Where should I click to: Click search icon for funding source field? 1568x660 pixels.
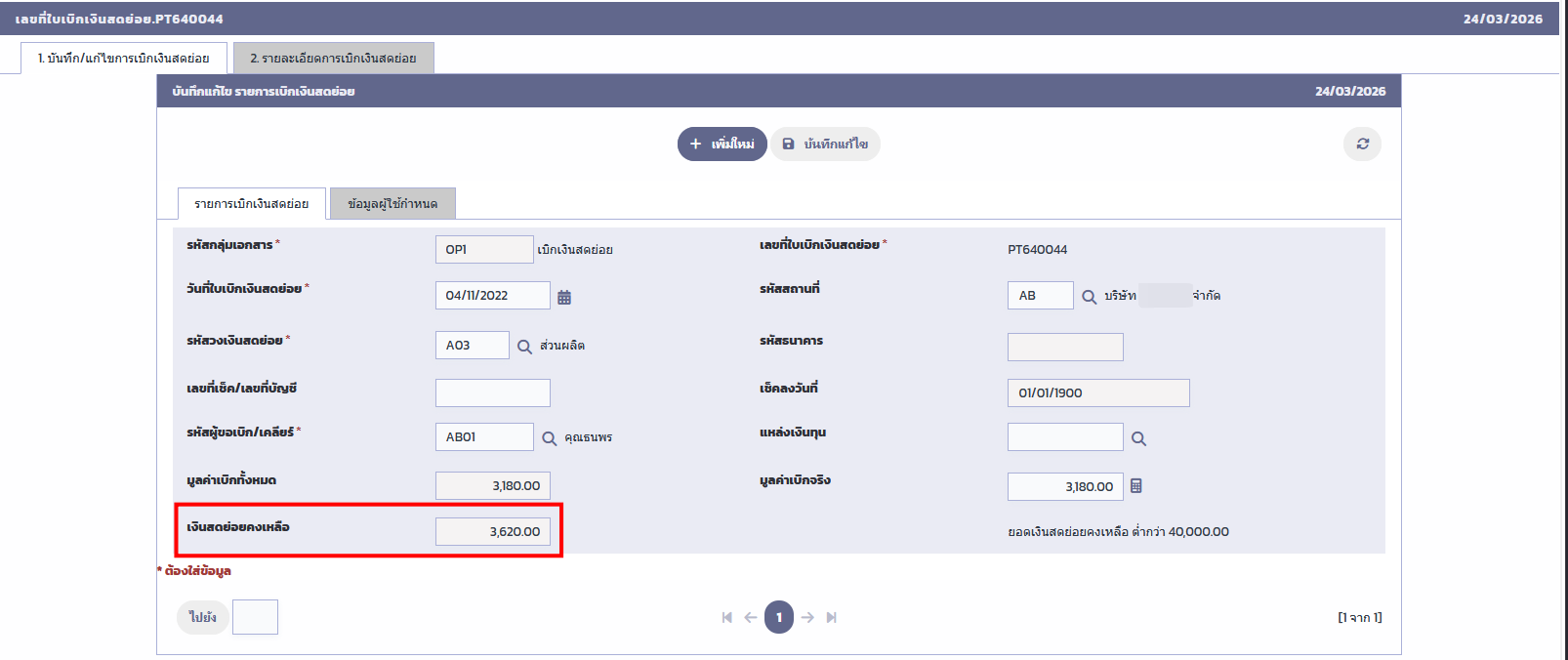point(1138,438)
